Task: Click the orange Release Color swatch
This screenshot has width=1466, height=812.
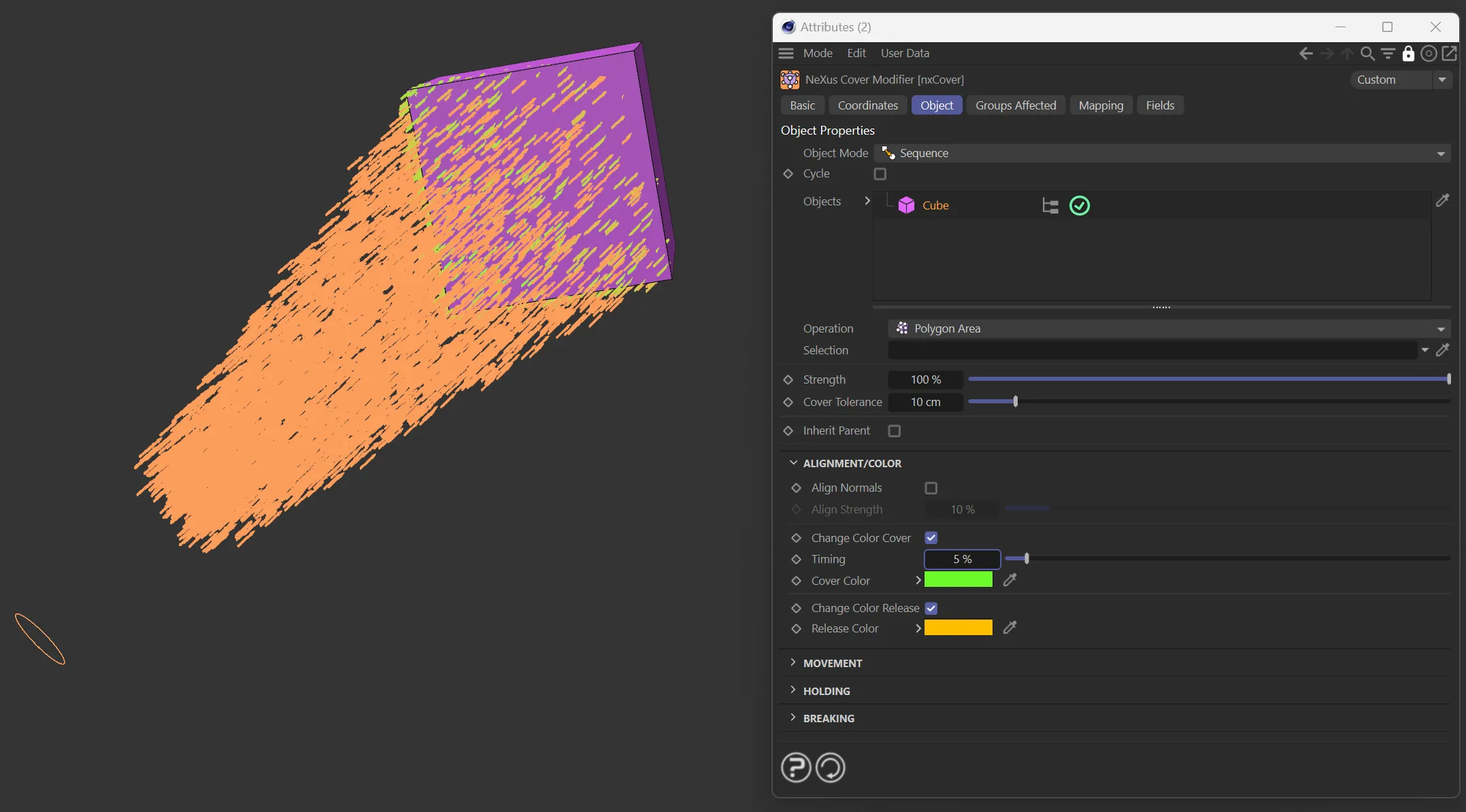Action: pos(958,628)
